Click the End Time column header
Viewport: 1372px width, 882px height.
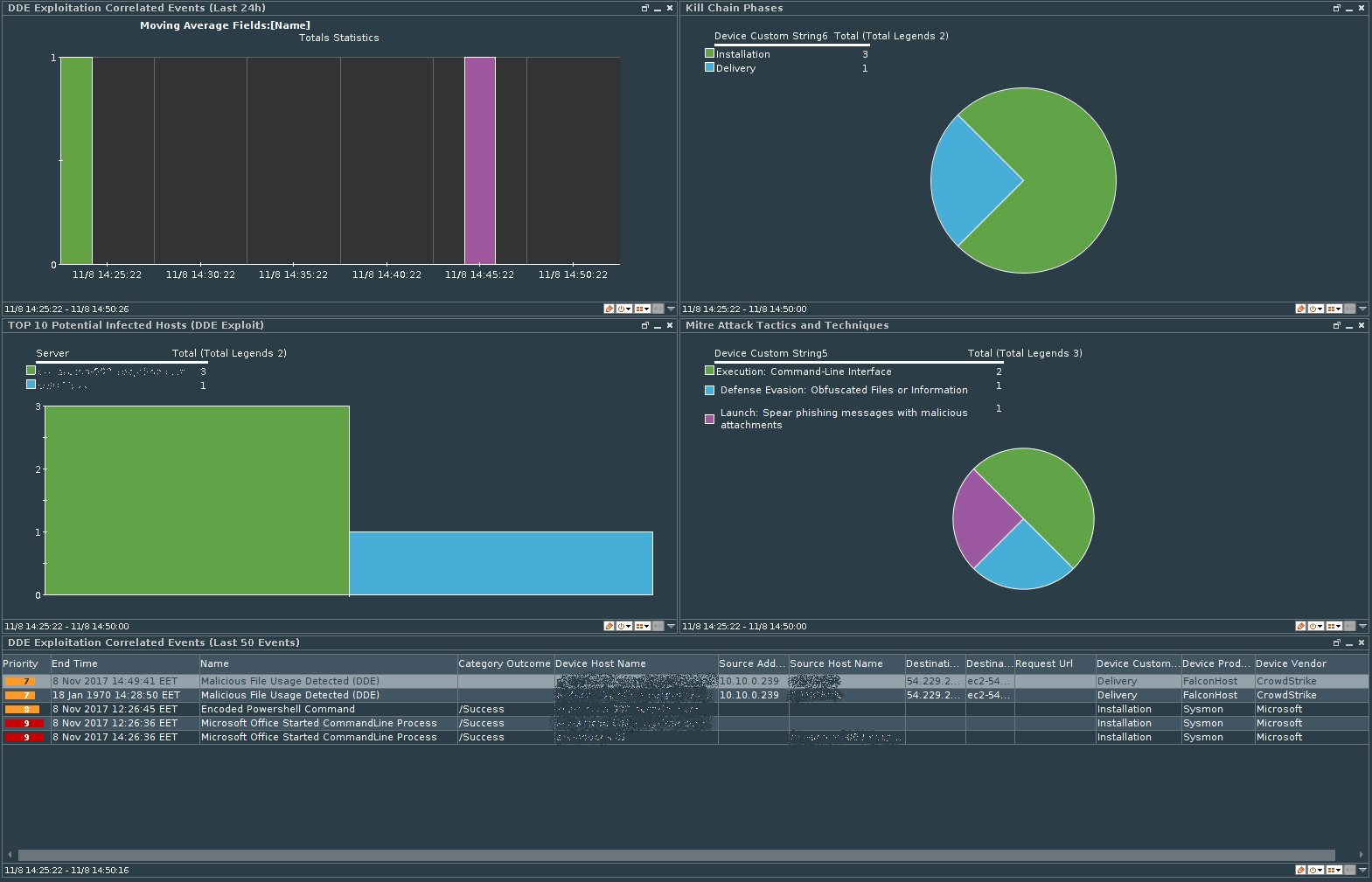74,663
